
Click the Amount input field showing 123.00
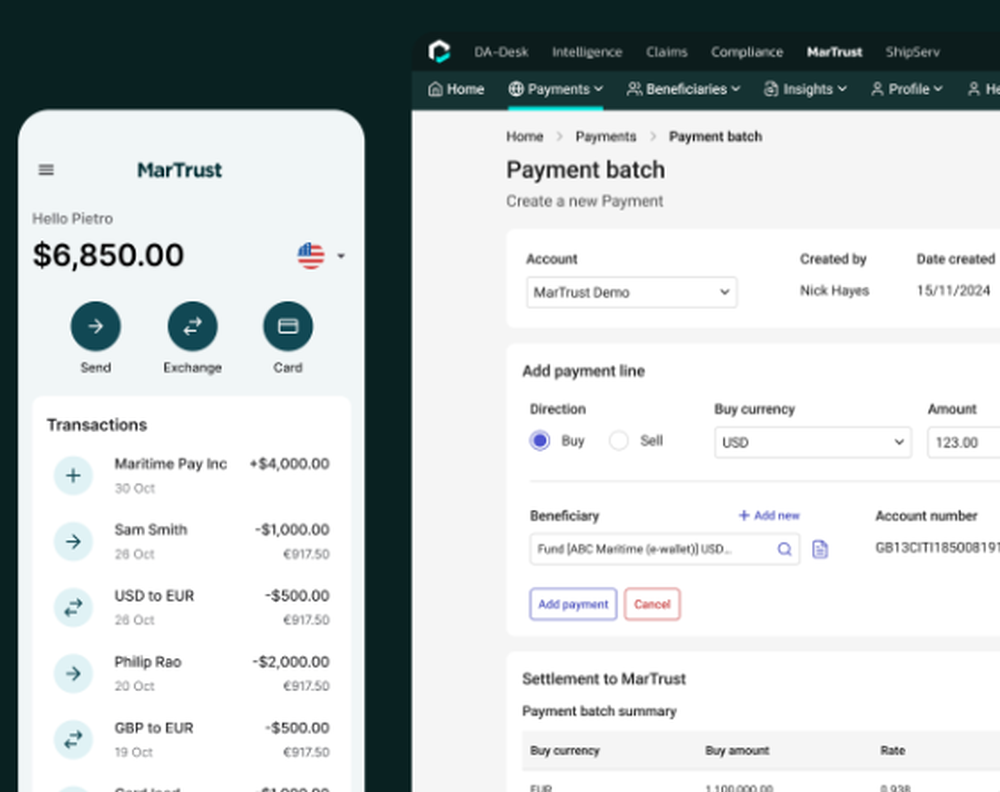click(x=964, y=442)
